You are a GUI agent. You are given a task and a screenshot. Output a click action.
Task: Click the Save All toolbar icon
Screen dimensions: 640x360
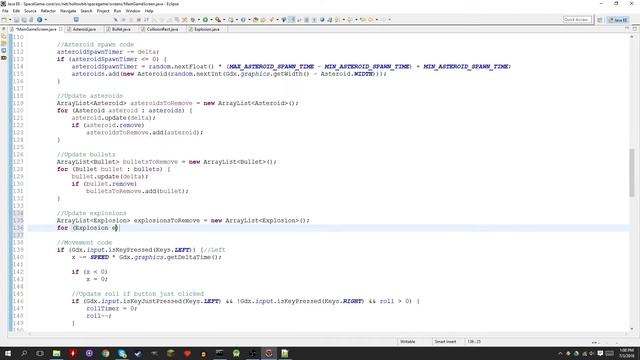pyautogui.click(x=24, y=20)
